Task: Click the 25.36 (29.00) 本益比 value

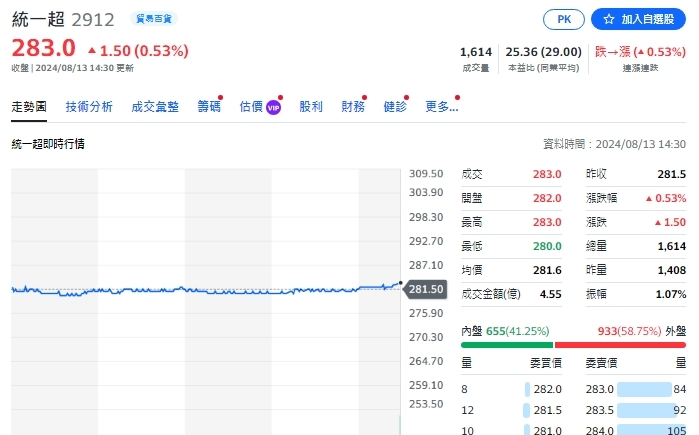Action: (543, 52)
